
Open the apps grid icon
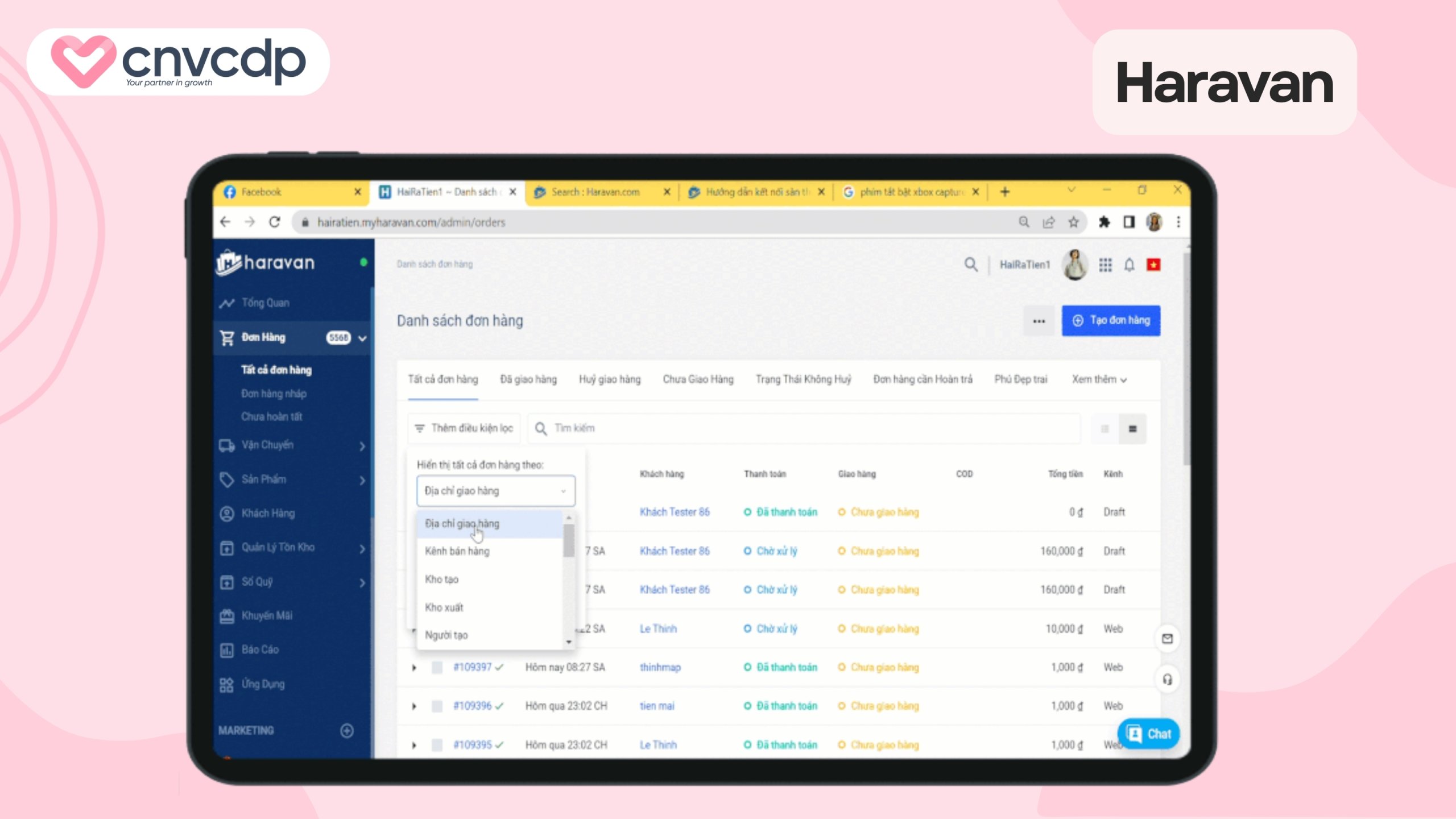(1105, 265)
